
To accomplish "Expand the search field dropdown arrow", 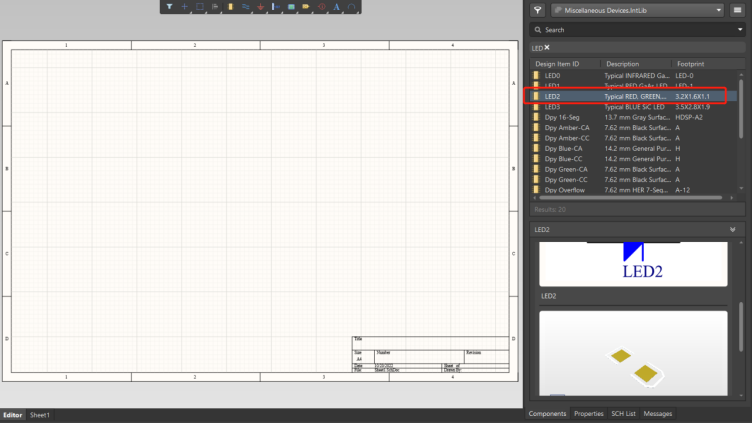I will tap(740, 30).
